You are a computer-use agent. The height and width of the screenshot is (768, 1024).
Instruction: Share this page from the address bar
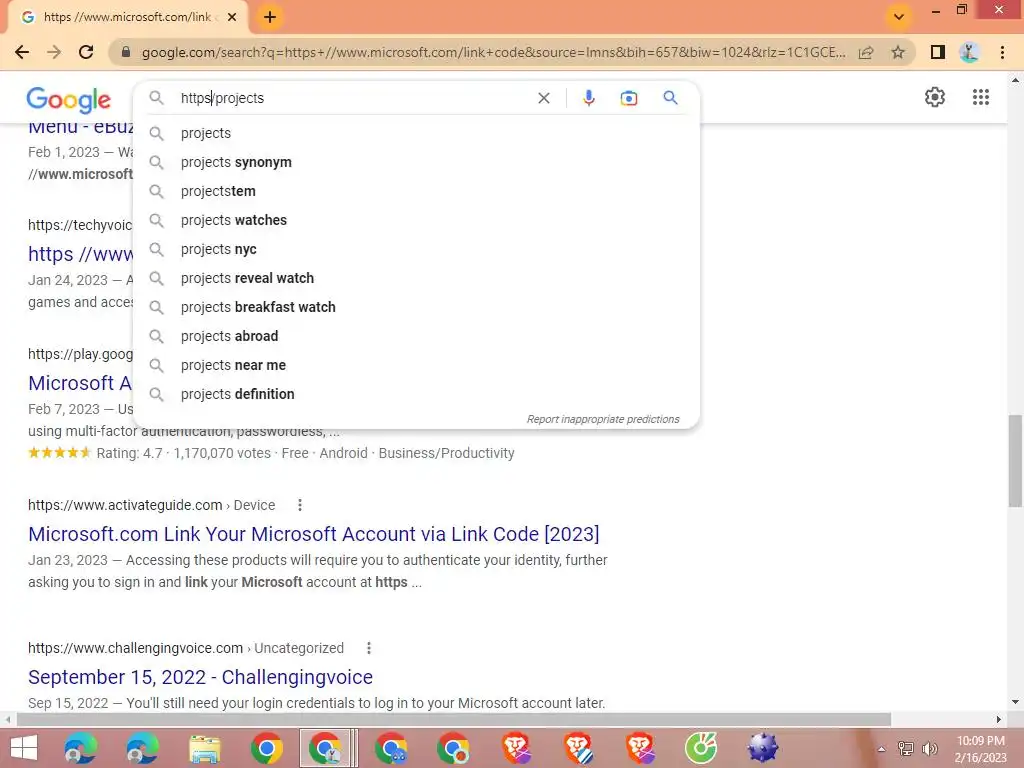pos(866,52)
